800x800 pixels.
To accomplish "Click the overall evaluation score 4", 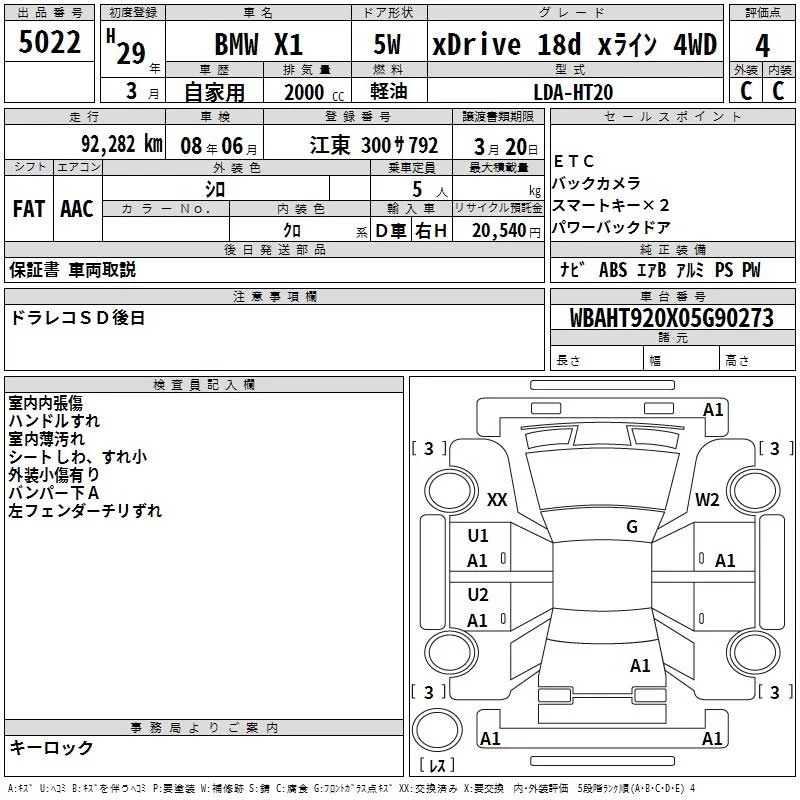I will 762,46.
